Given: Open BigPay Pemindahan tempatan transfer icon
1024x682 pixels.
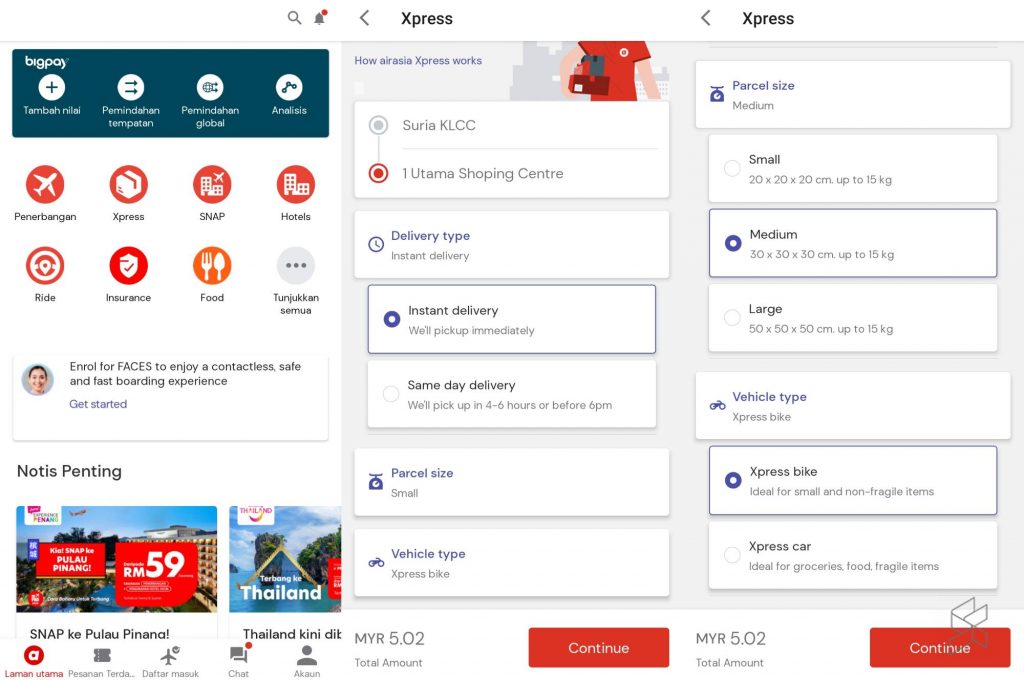Looking at the screenshot, I should coord(131,87).
